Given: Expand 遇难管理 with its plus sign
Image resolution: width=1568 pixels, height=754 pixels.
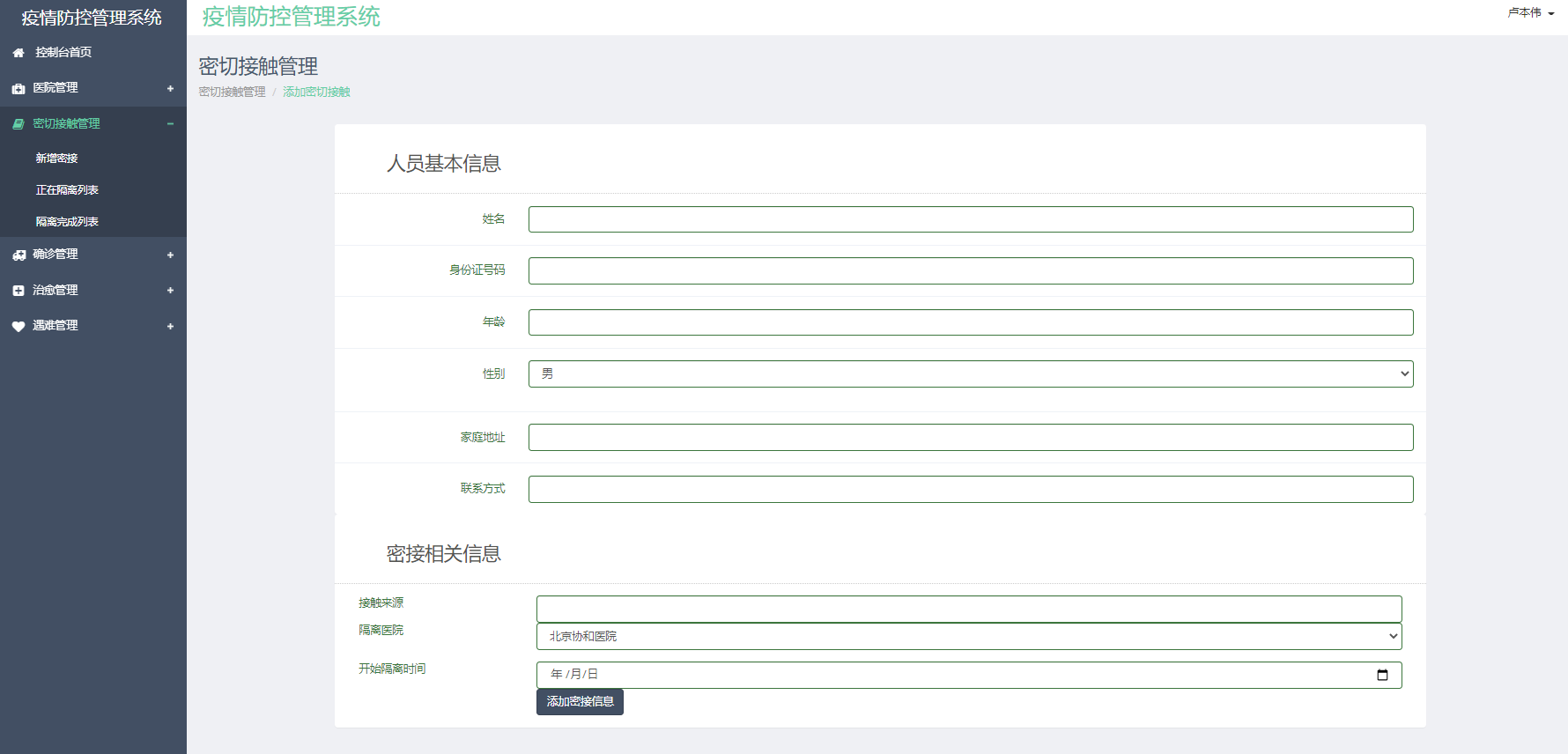Looking at the screenshot, I should click(170, 326).
